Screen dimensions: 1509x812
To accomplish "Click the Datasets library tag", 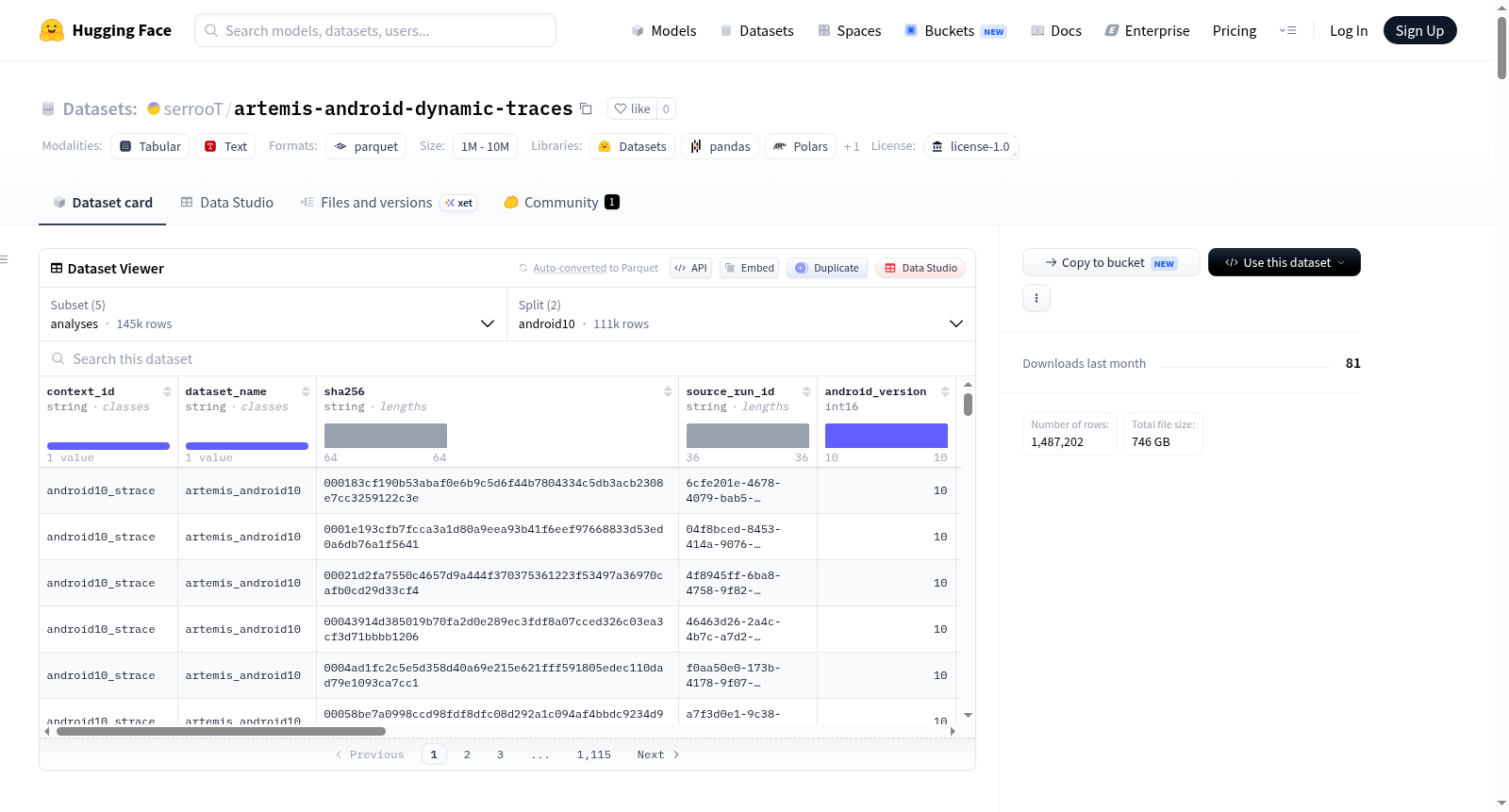I will coord(632,146).
